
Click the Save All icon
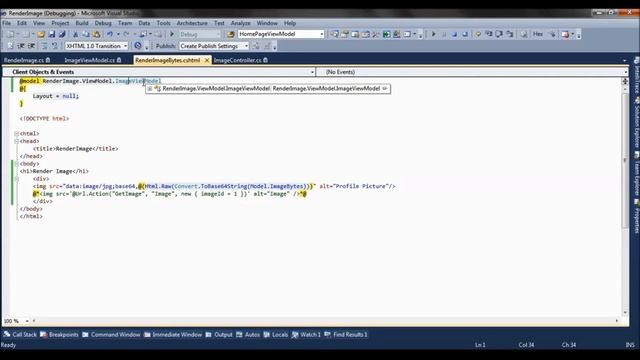(62, 34)
